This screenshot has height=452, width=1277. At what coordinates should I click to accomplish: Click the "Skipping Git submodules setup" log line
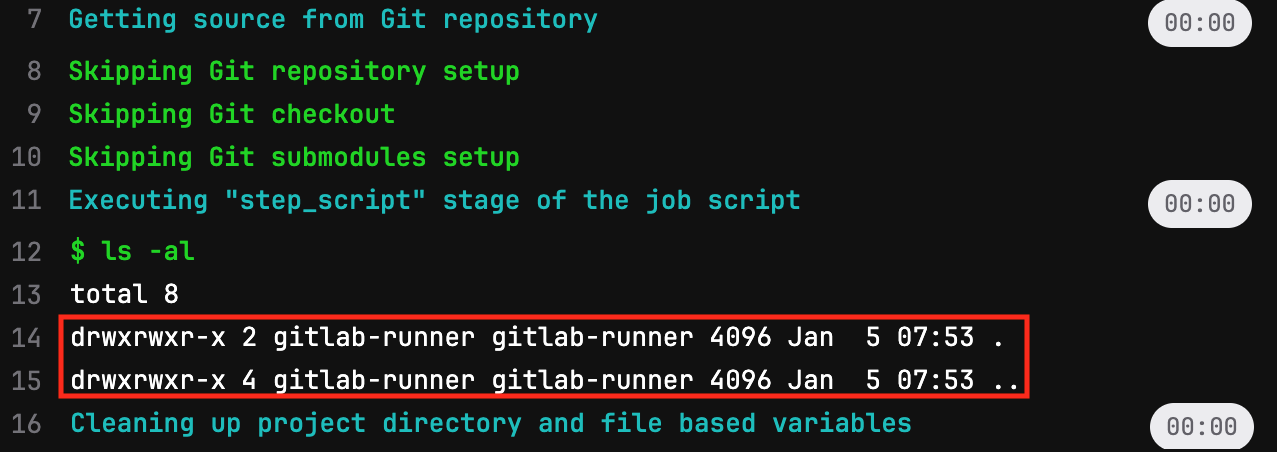pos(294,158)
